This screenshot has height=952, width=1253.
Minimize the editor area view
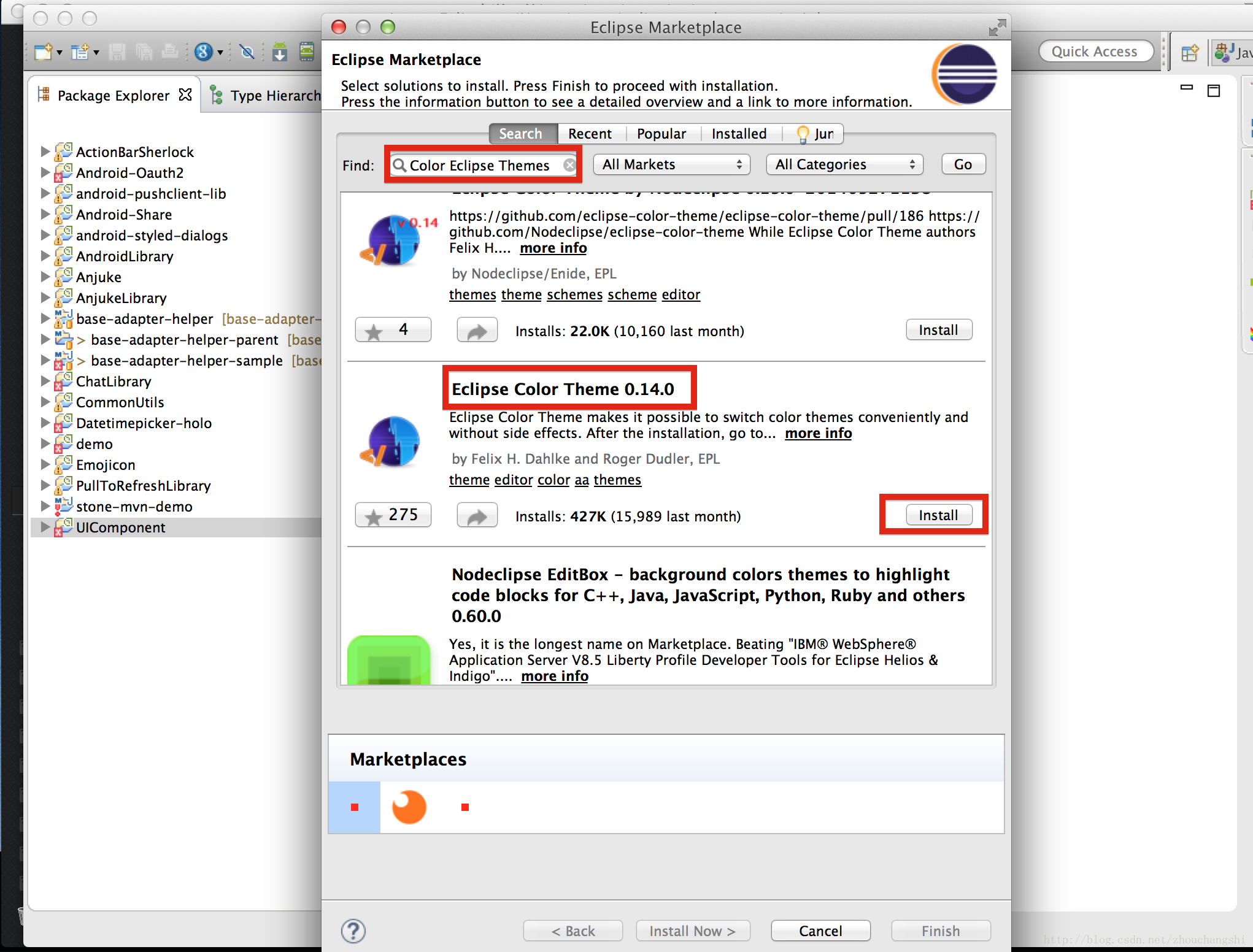1187,88
